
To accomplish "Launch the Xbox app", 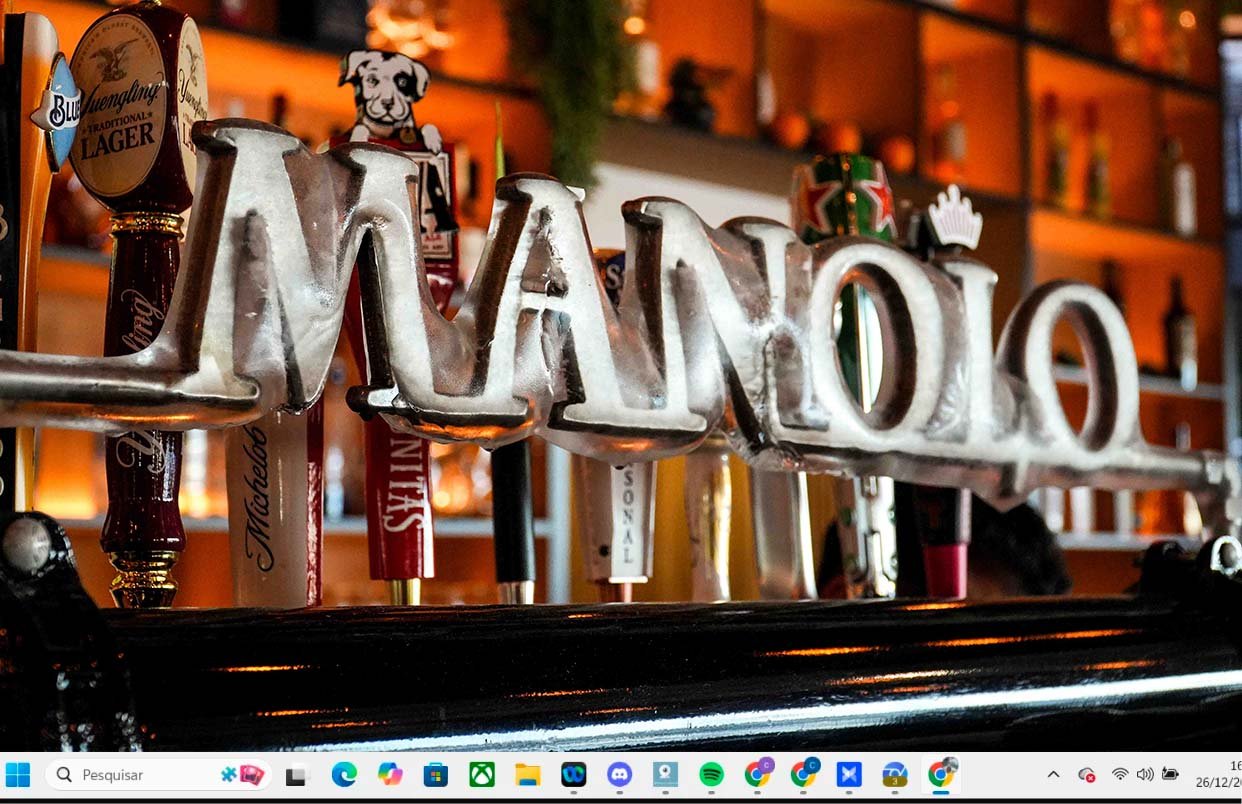I will click(482, 775).
